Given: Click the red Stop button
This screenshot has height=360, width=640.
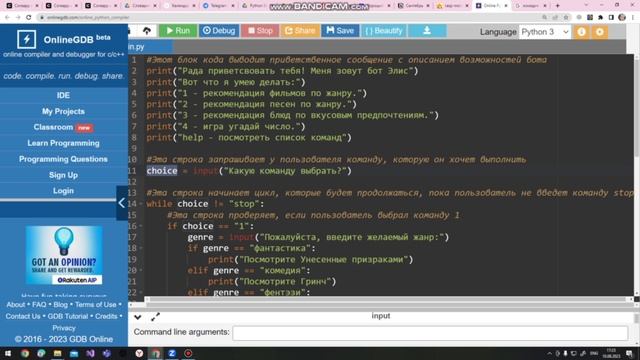Looking at the screenshot, I should coord(260,31).
